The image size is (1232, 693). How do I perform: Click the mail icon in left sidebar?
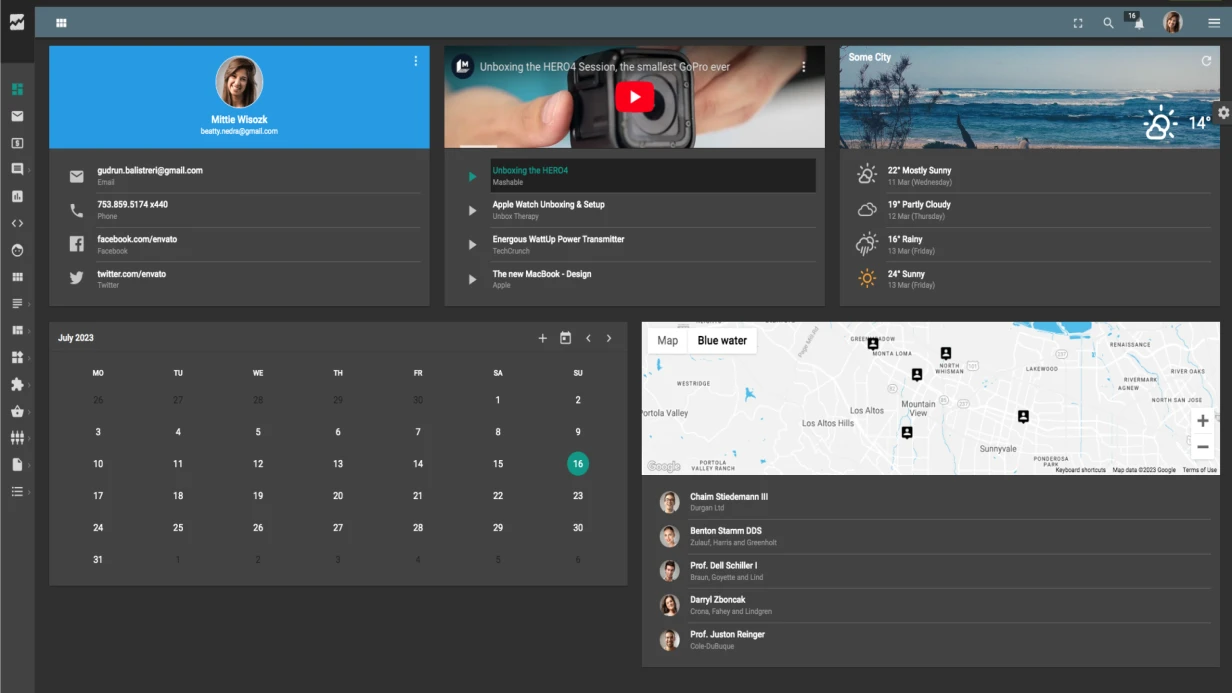(17, 116)
